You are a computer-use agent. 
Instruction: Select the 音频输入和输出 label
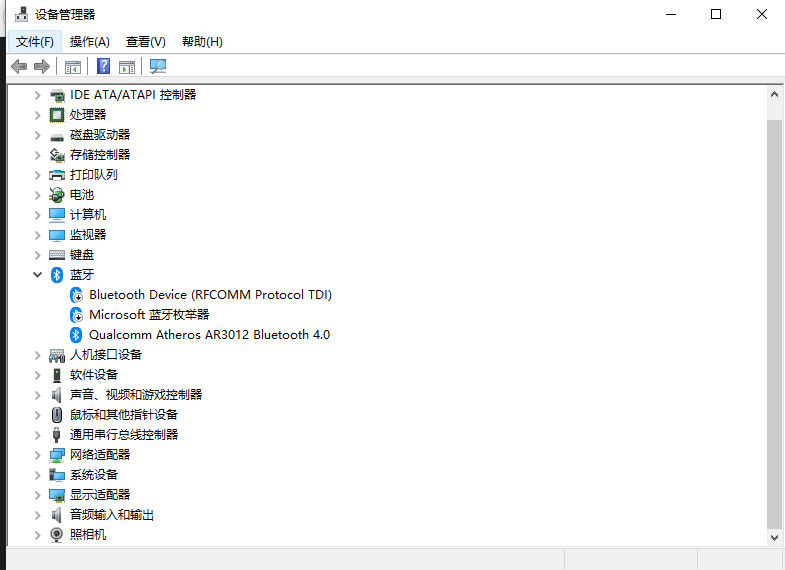point(112,515)
